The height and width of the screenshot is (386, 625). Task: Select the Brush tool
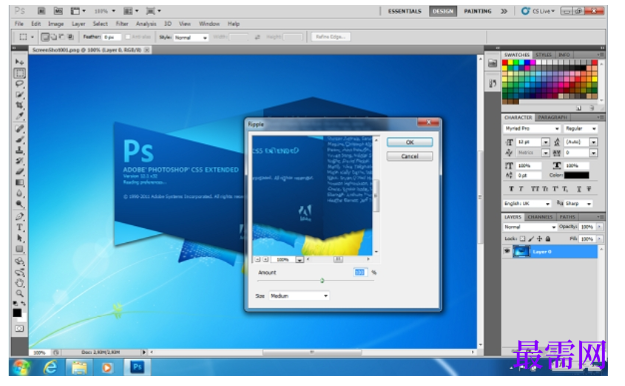[19, 139]
